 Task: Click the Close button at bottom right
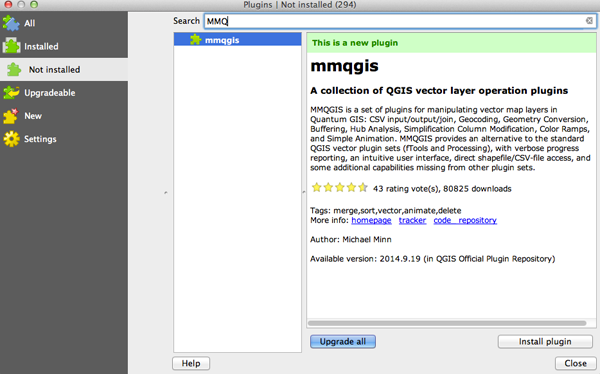tap(575, 363)
